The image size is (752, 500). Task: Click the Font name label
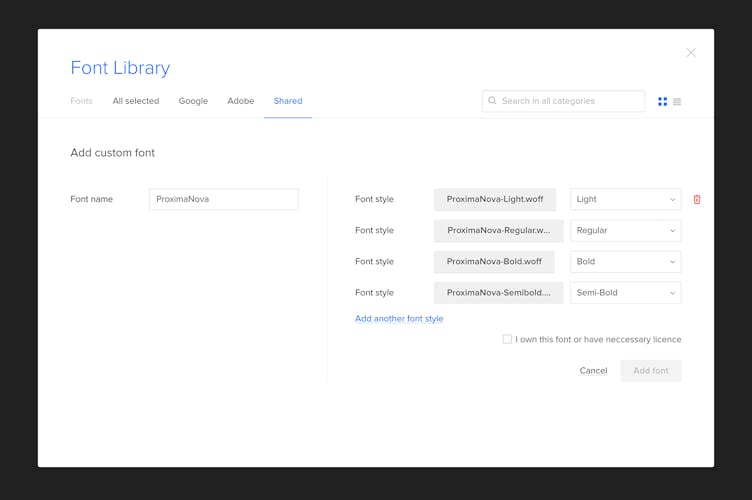(x=92, y=199)
